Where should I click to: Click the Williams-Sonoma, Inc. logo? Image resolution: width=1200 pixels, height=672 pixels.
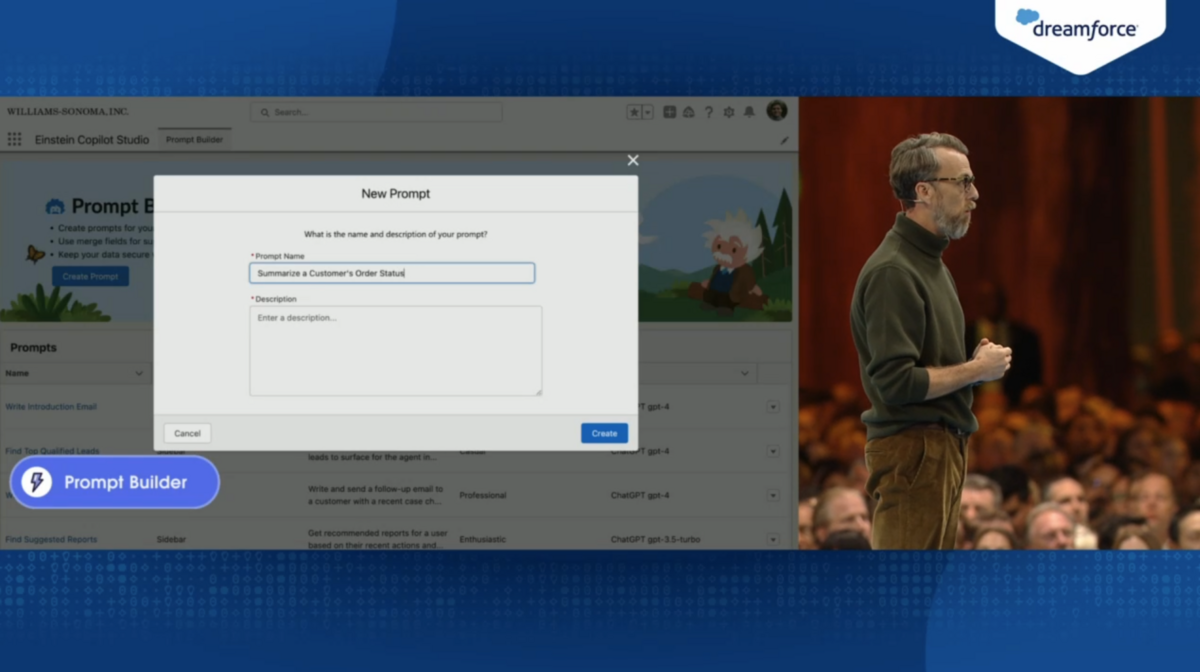(x=67, y=111)
